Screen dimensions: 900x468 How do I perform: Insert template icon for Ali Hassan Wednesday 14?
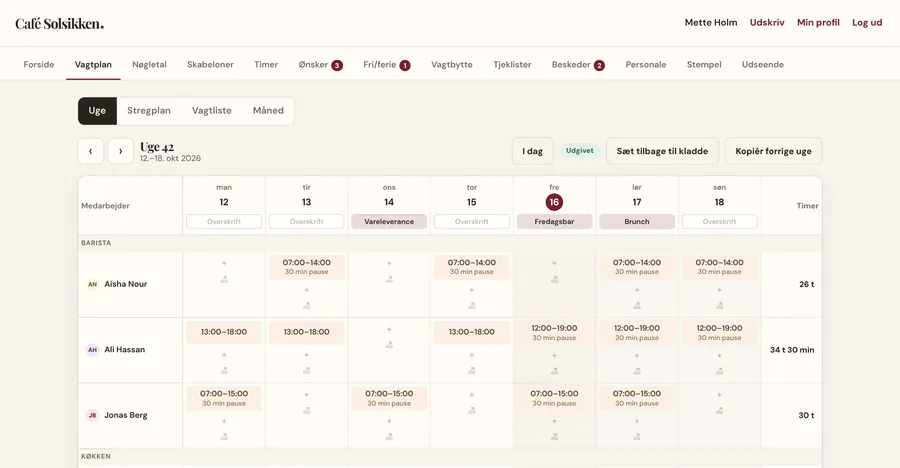coord(389,345)
